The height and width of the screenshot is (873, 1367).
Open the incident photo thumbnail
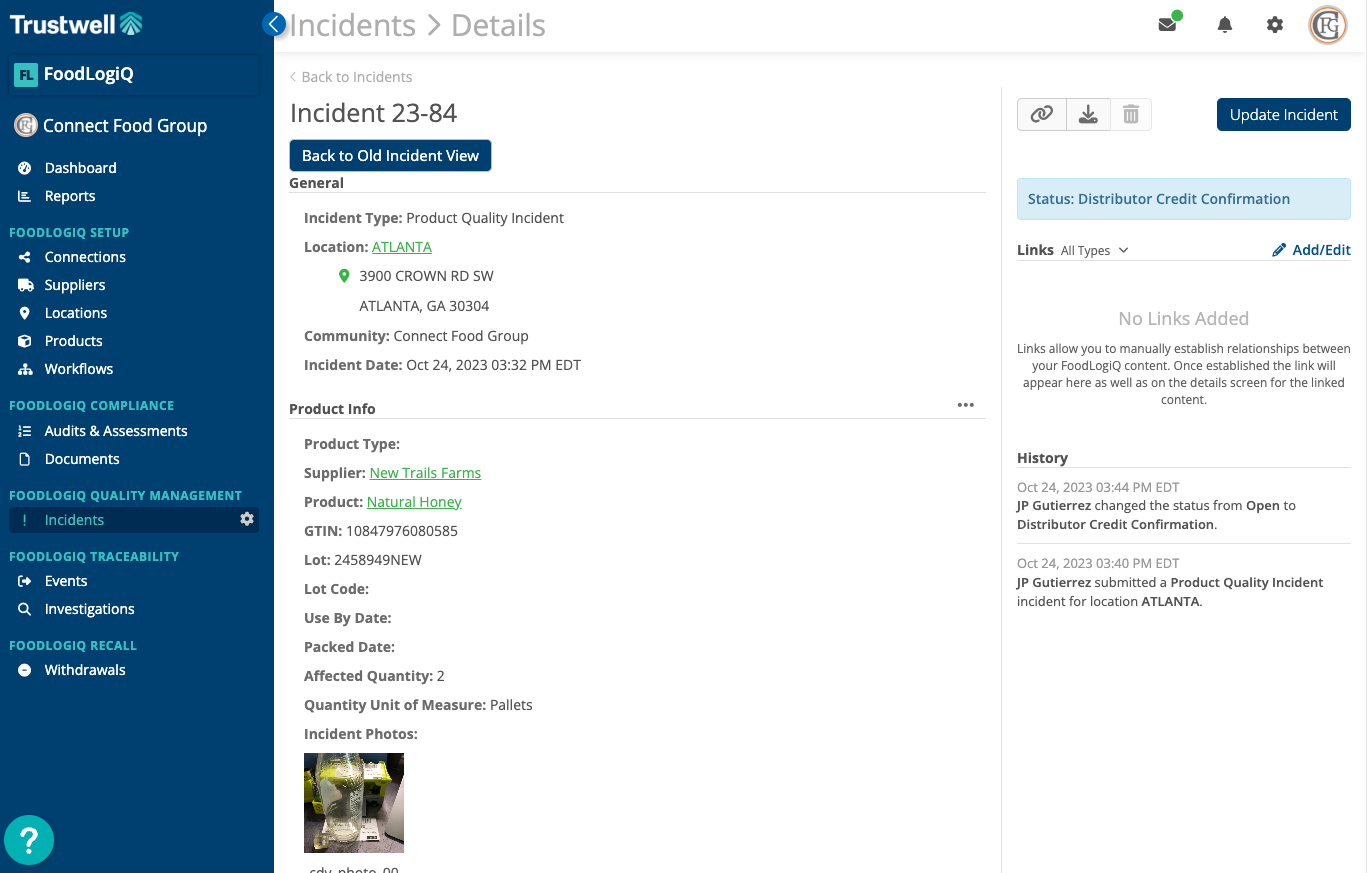click(354, 802)
